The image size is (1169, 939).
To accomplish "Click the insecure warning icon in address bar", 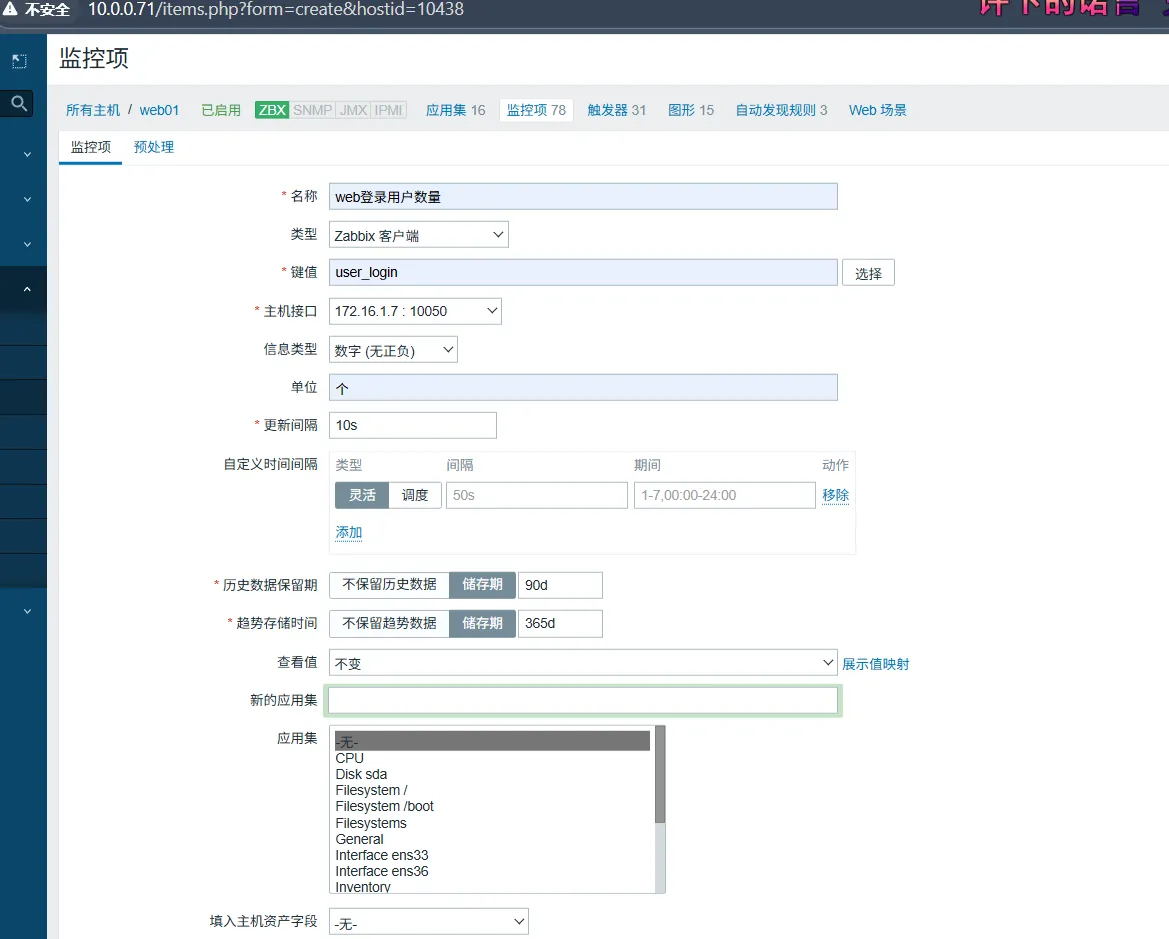I will 11,9.
